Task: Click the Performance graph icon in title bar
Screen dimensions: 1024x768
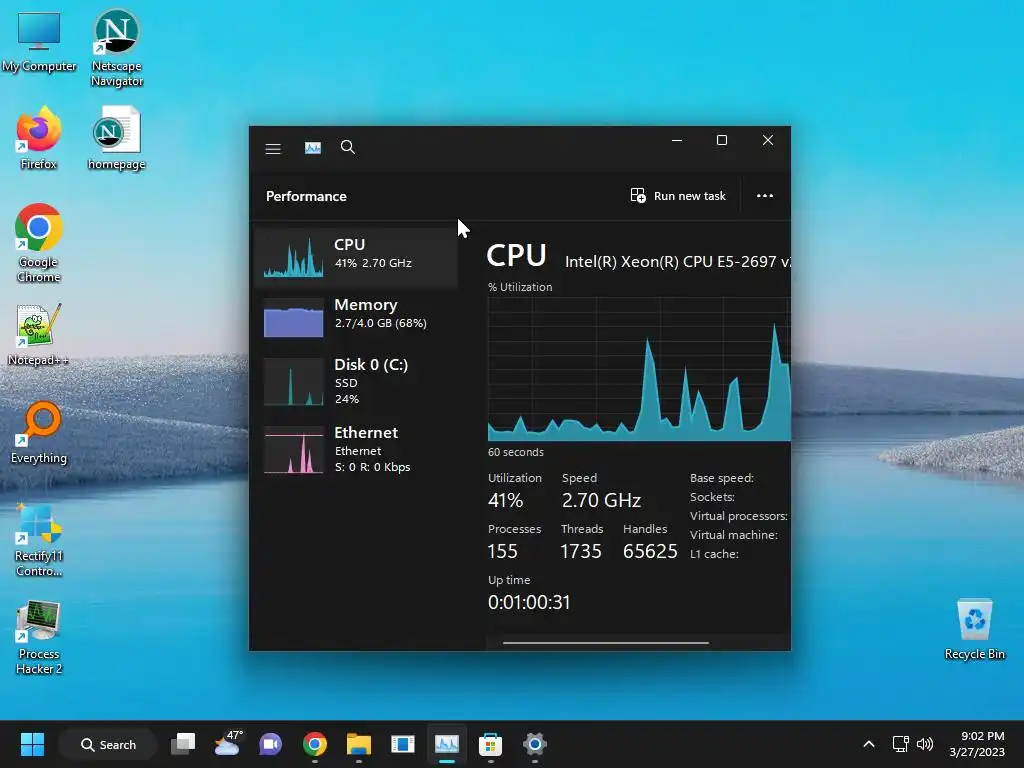Action: point(313,148)
